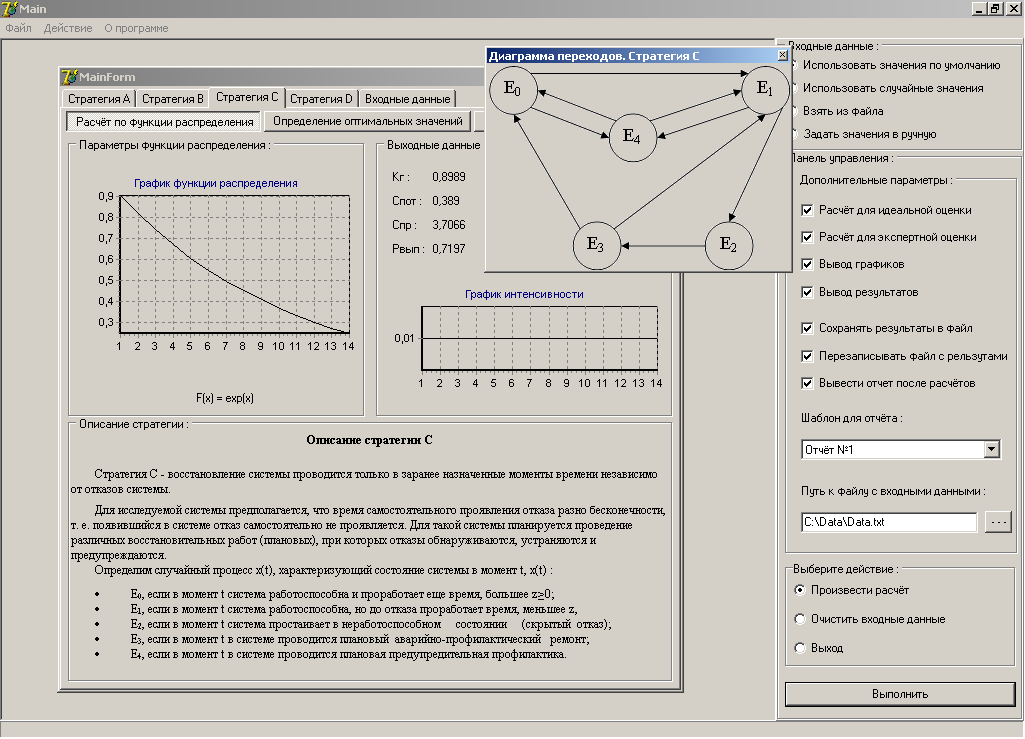The image size is (1025, 739).
Task: Select the E2 state circle in diagram
Action: tap(729, 245)
